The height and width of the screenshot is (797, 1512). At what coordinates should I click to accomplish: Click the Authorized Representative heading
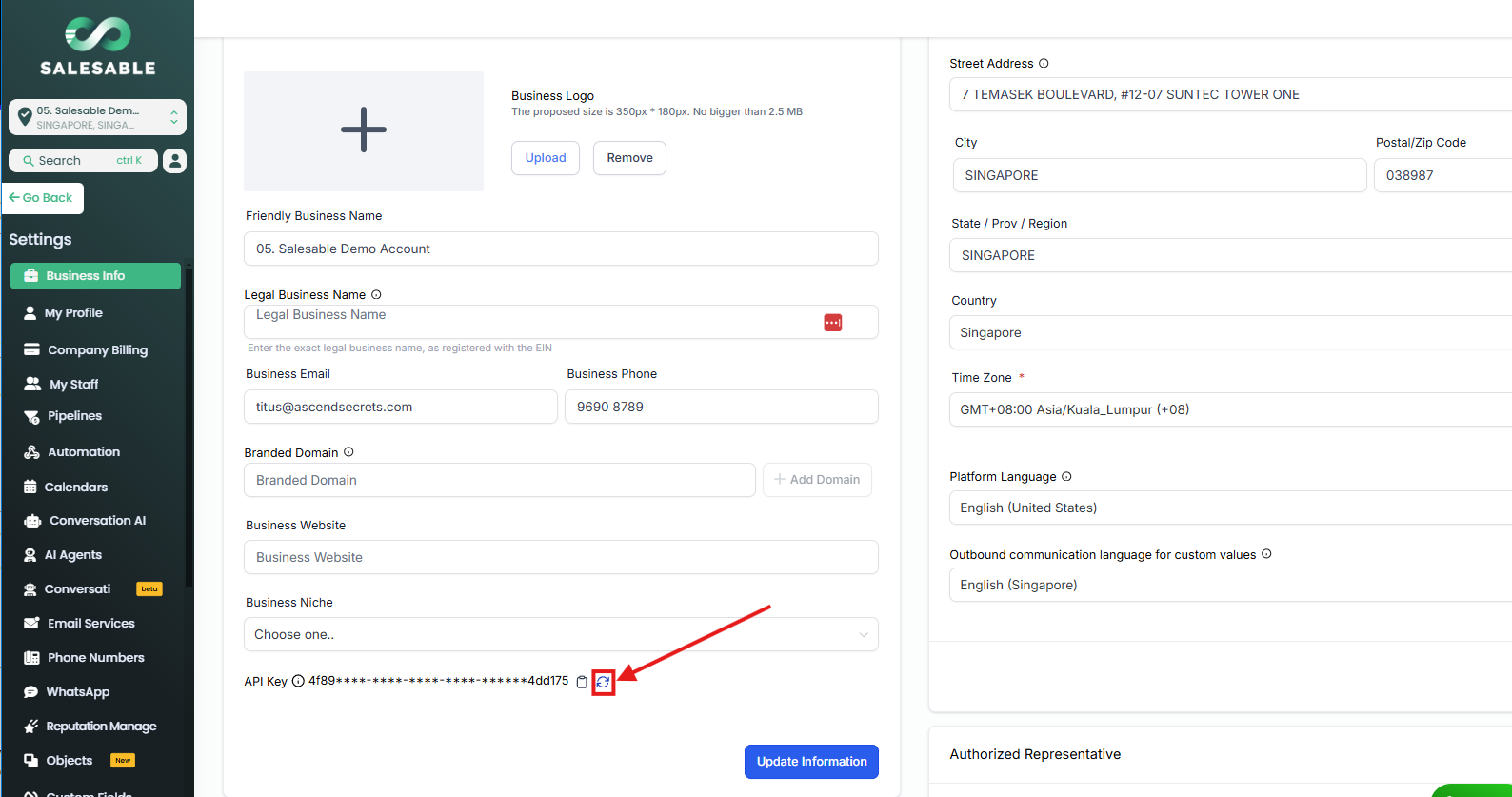[1035, 754]
